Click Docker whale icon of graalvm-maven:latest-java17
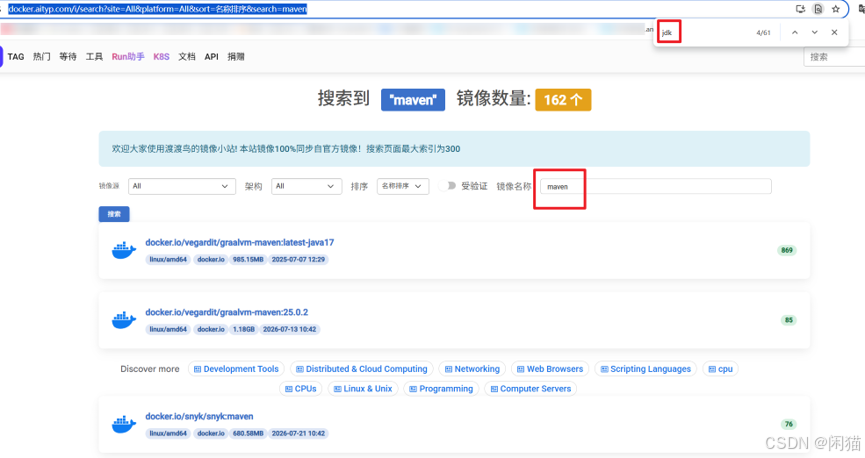 (x=124, y=250)
